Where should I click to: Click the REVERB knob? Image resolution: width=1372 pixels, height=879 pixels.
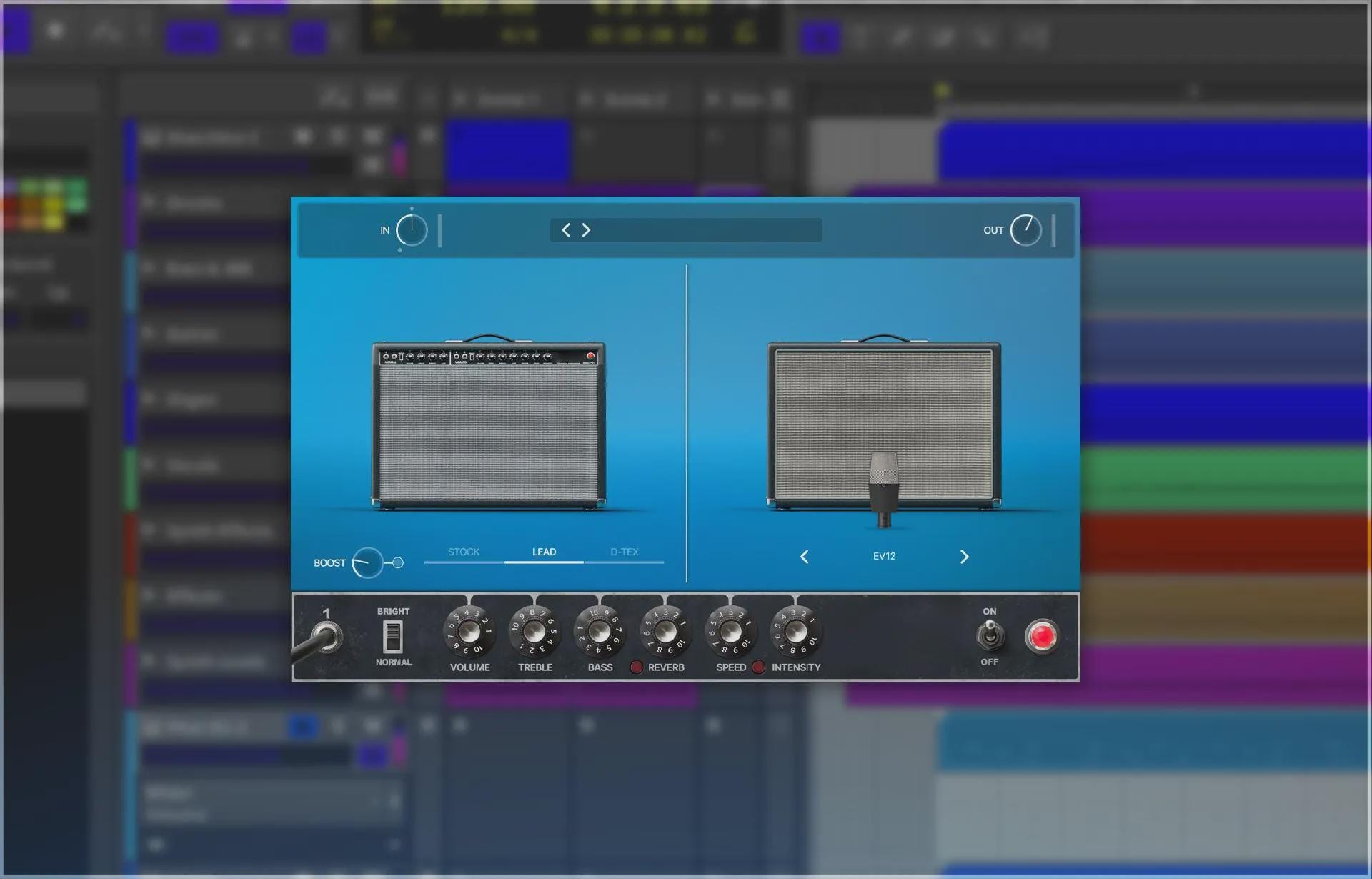pyautogui.click(x=665, y=632)
